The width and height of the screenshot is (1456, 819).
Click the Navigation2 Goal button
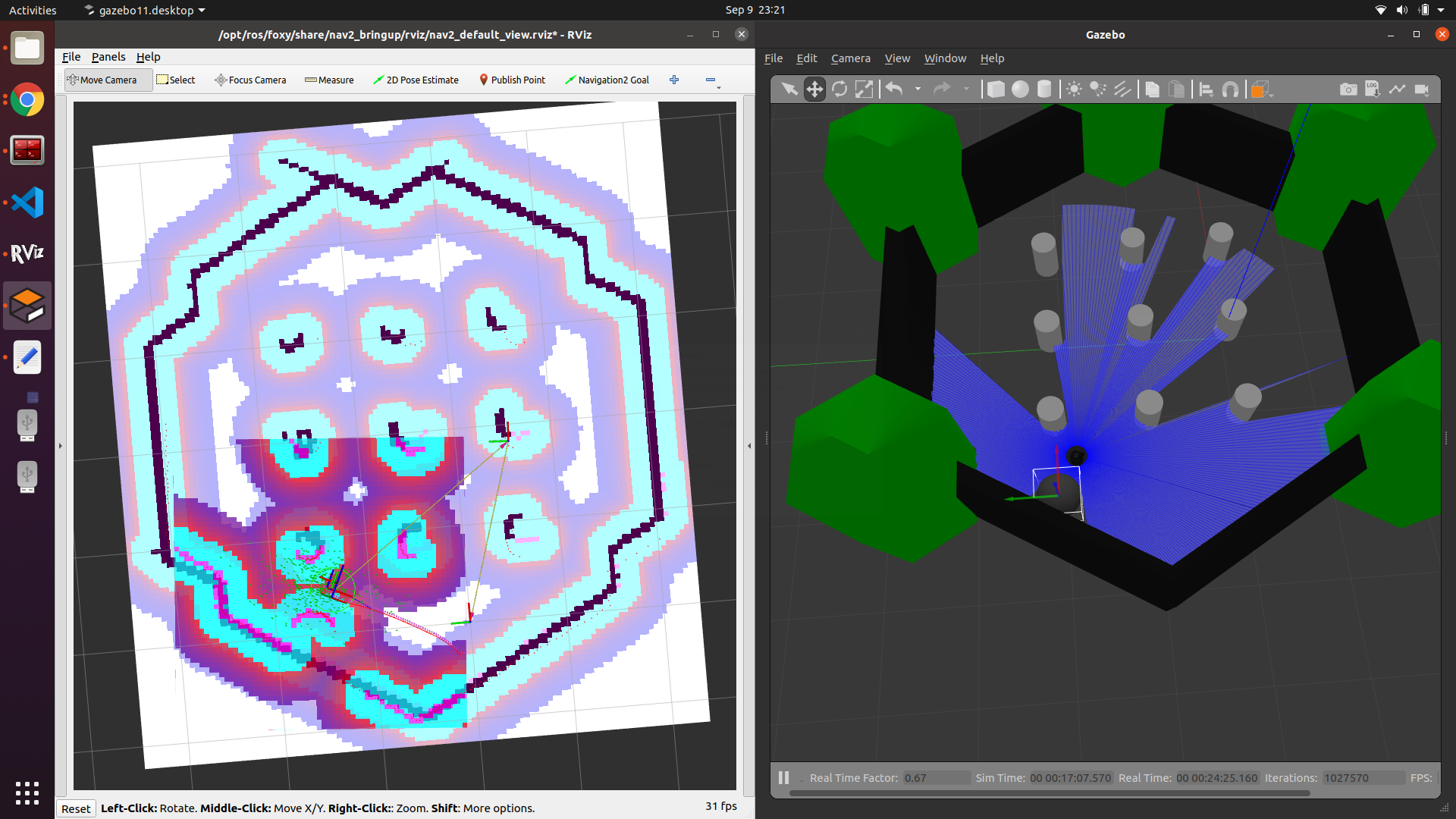(607, 80)
